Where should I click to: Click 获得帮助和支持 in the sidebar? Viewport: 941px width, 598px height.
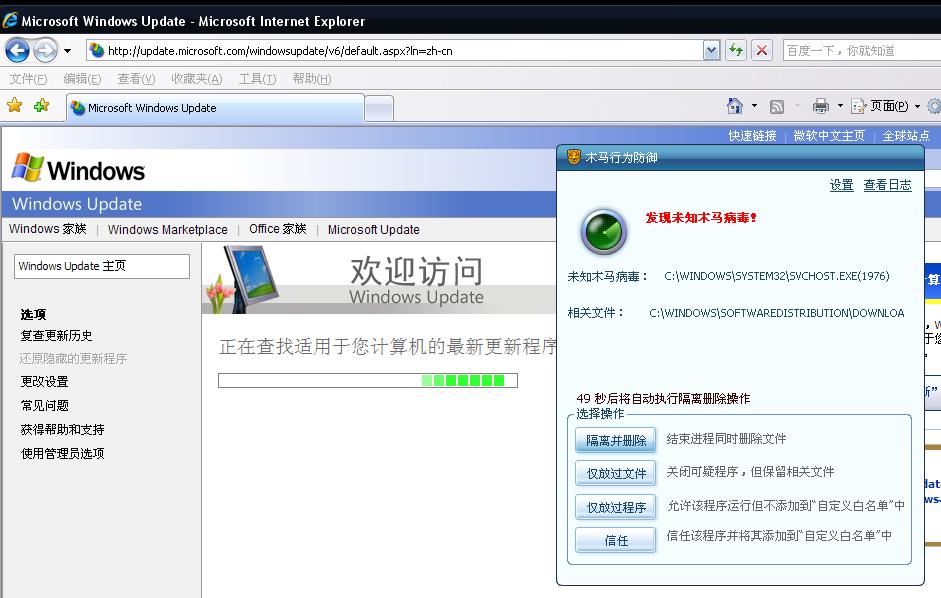point(62,429)
